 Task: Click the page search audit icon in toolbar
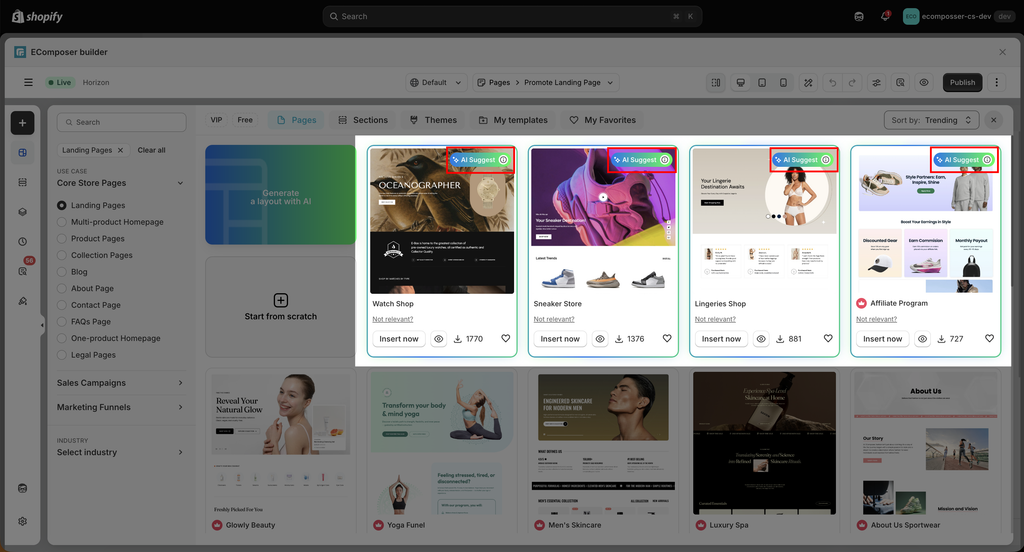pyautogui.click(x=900, y=83)
